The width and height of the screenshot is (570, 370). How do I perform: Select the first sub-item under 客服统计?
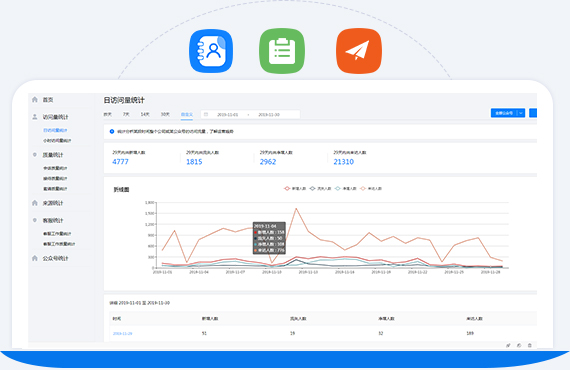(x=57, y=233)
